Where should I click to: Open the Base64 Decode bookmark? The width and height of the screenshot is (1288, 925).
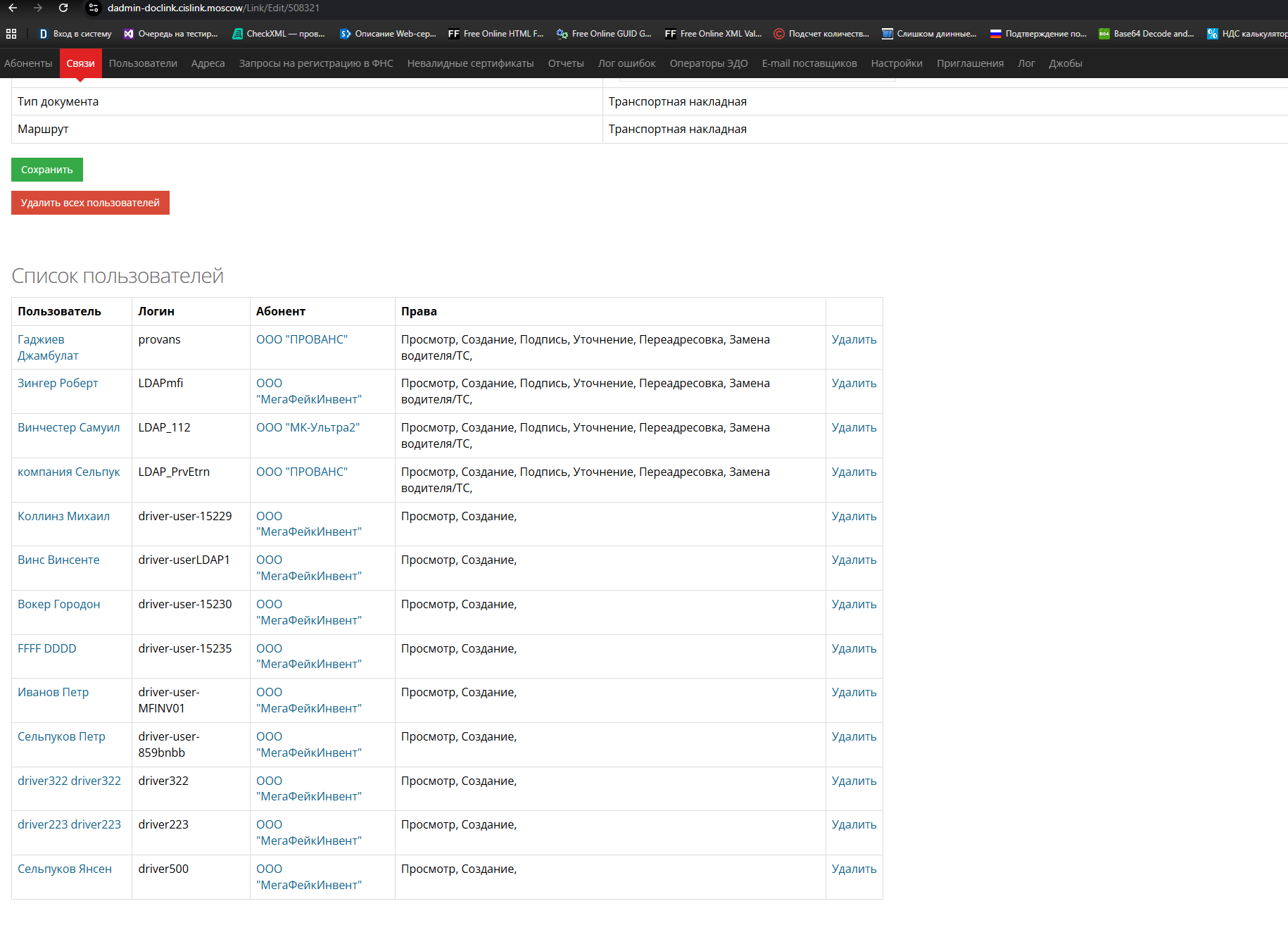click(1147, 34)
